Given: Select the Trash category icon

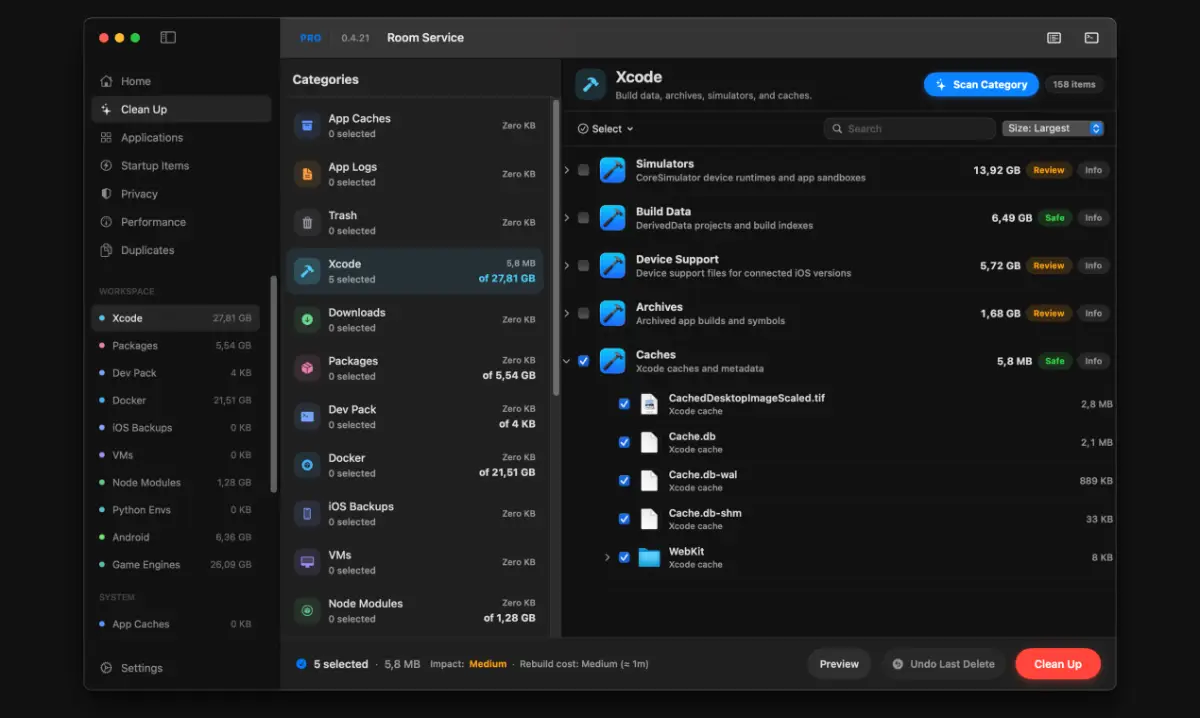Looking at the screenshot, I should [x=307, y=222].
